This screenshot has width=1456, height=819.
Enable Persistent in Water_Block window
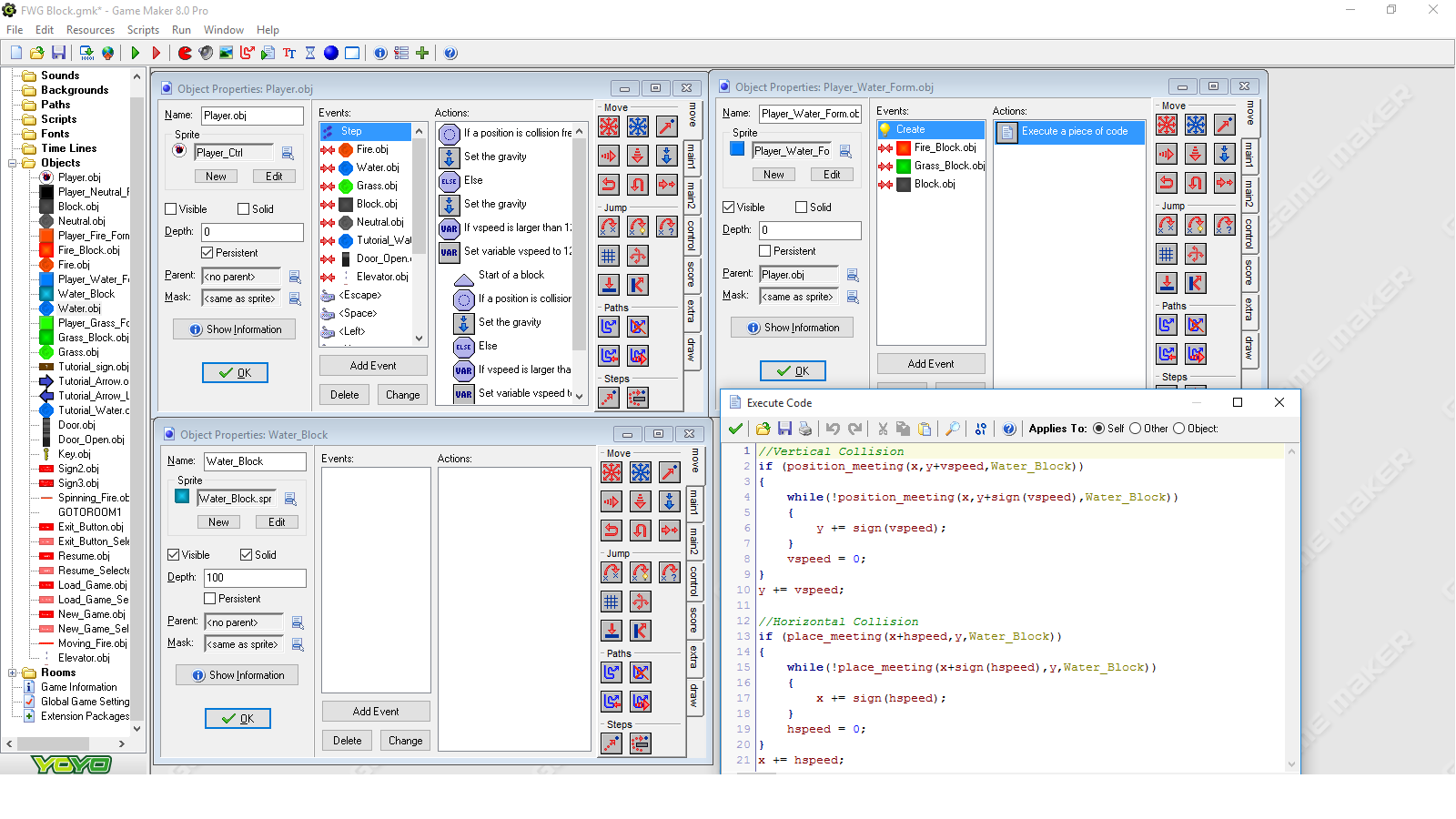pos(209,599)
